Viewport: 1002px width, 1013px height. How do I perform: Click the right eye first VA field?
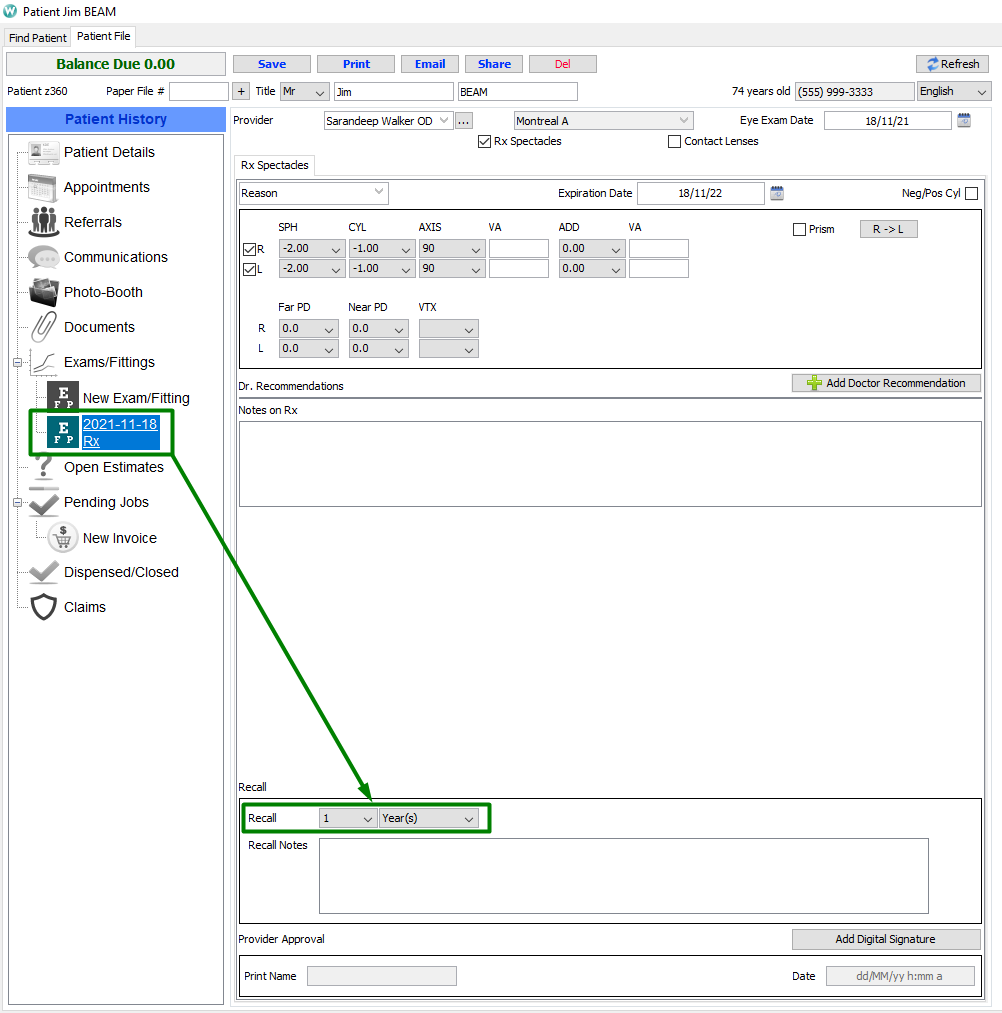point(519,249)
